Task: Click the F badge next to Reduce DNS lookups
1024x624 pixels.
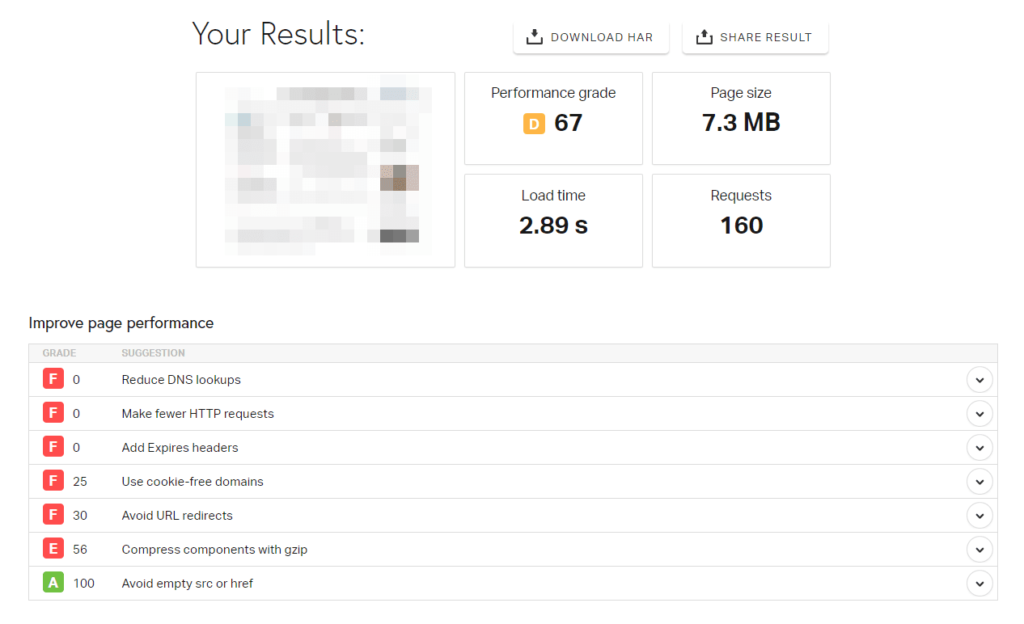Action: pyautogui.click(x=52, y=379)
